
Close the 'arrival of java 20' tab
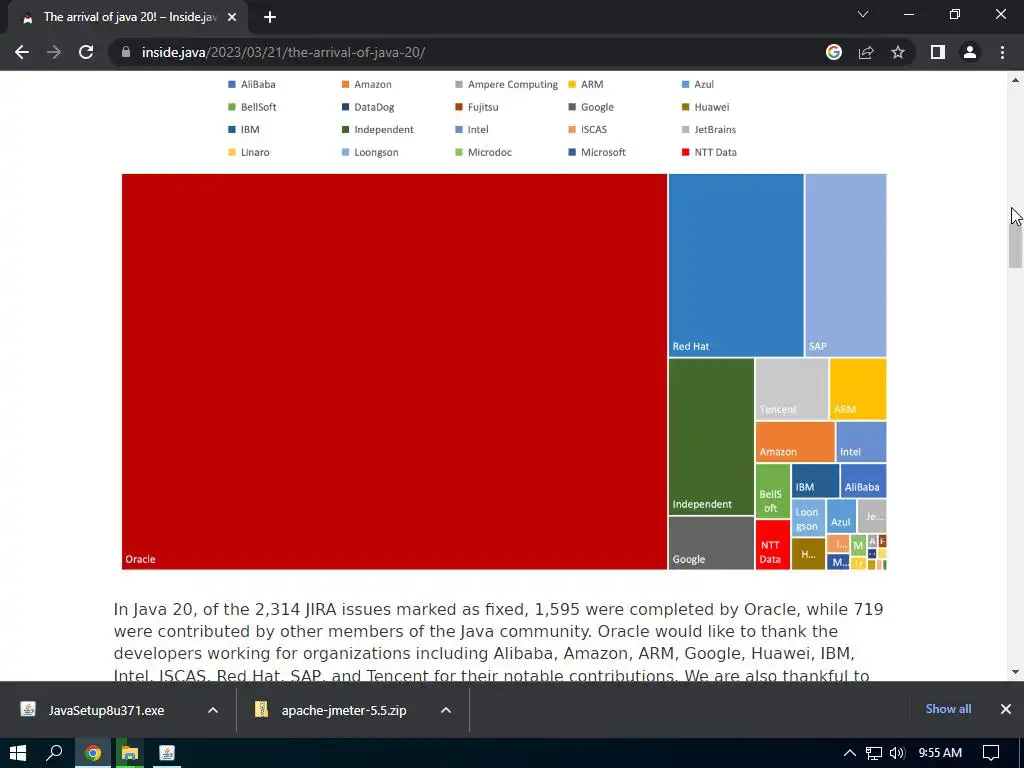pos(232,18)
